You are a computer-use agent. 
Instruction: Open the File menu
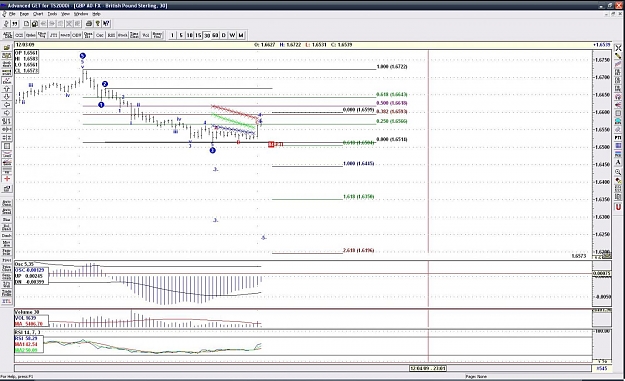(x=12, y=14)
